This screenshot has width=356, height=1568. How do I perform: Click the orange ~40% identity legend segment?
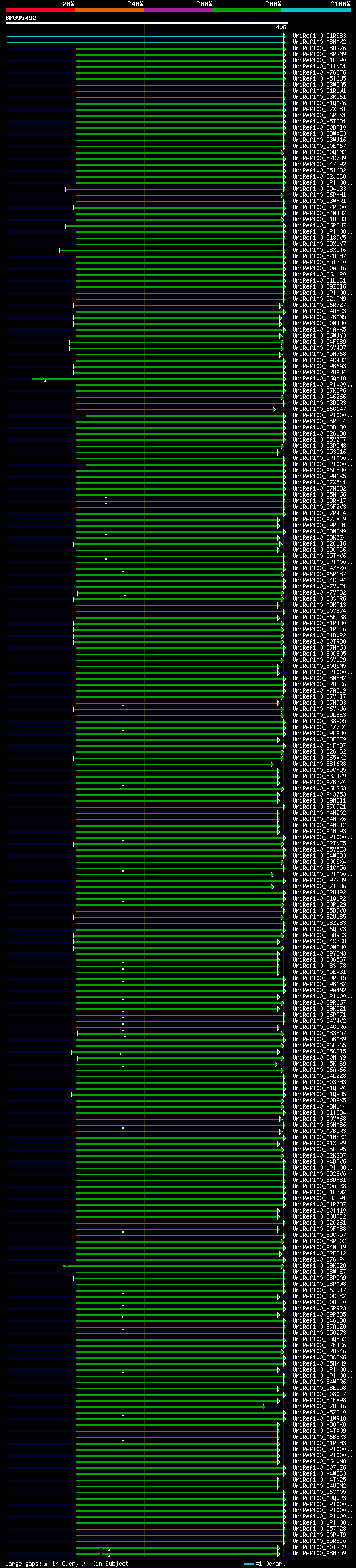click(x=109, y=10)
